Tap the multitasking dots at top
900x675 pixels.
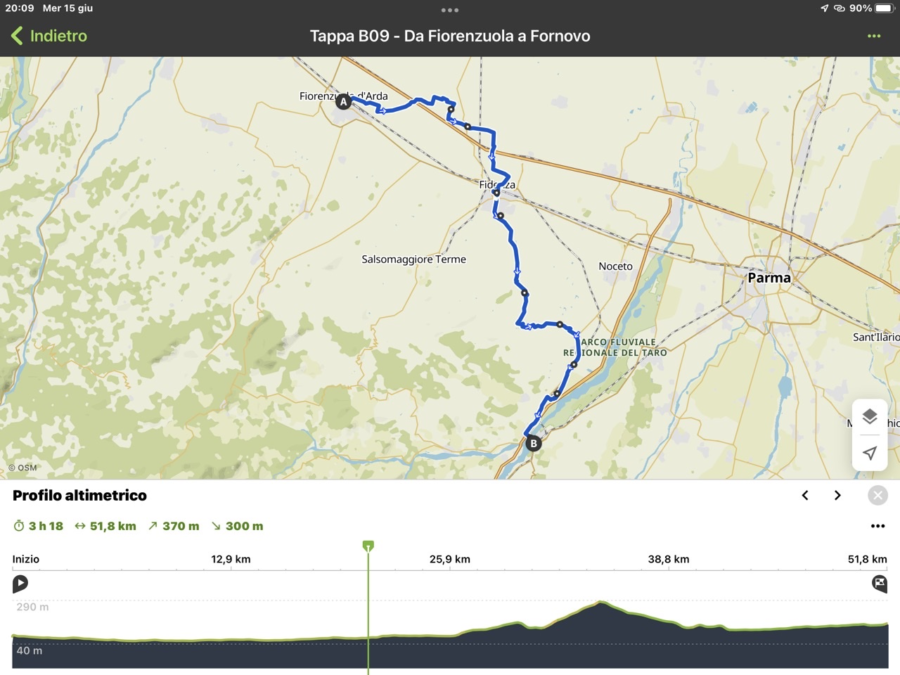[x=450, y=9]
